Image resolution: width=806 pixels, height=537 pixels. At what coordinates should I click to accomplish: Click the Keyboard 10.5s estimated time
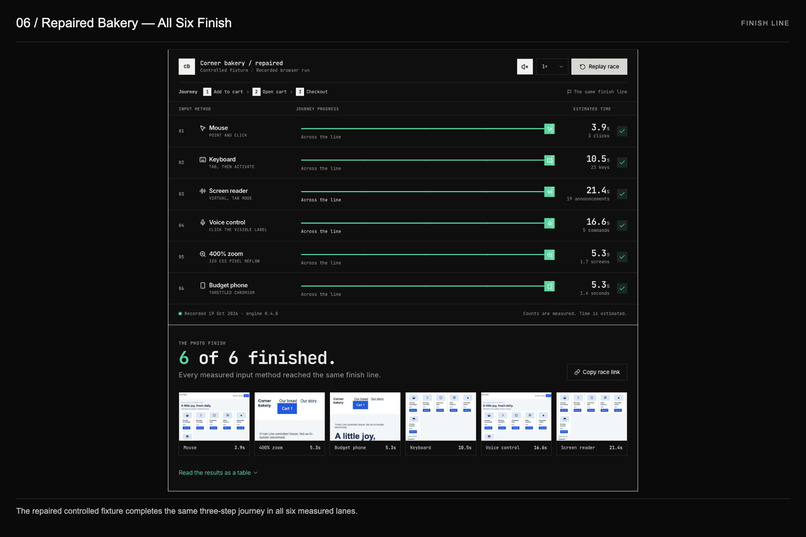[x=598, y=159]
